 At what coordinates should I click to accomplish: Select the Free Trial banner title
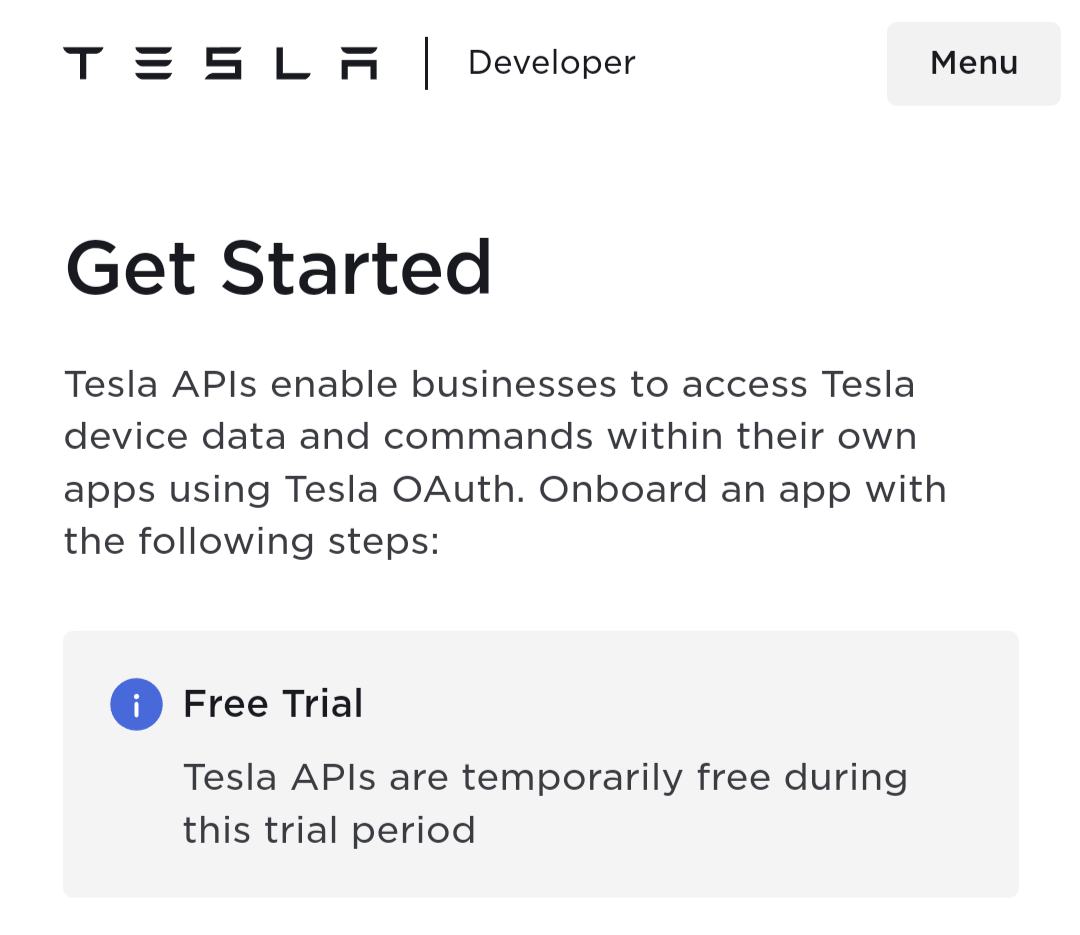pyautogui.click(x=273, y=704)
